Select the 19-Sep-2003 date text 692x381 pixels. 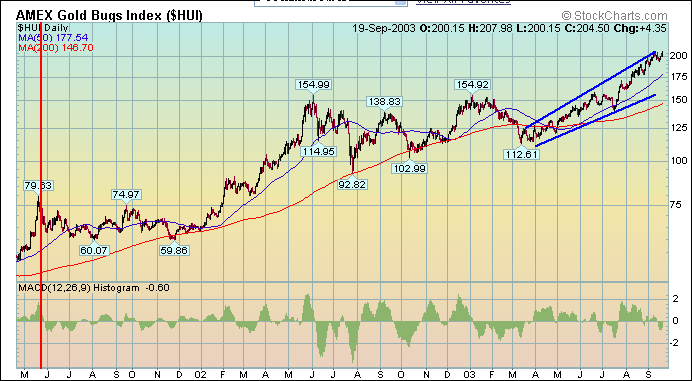pos(384,28)
